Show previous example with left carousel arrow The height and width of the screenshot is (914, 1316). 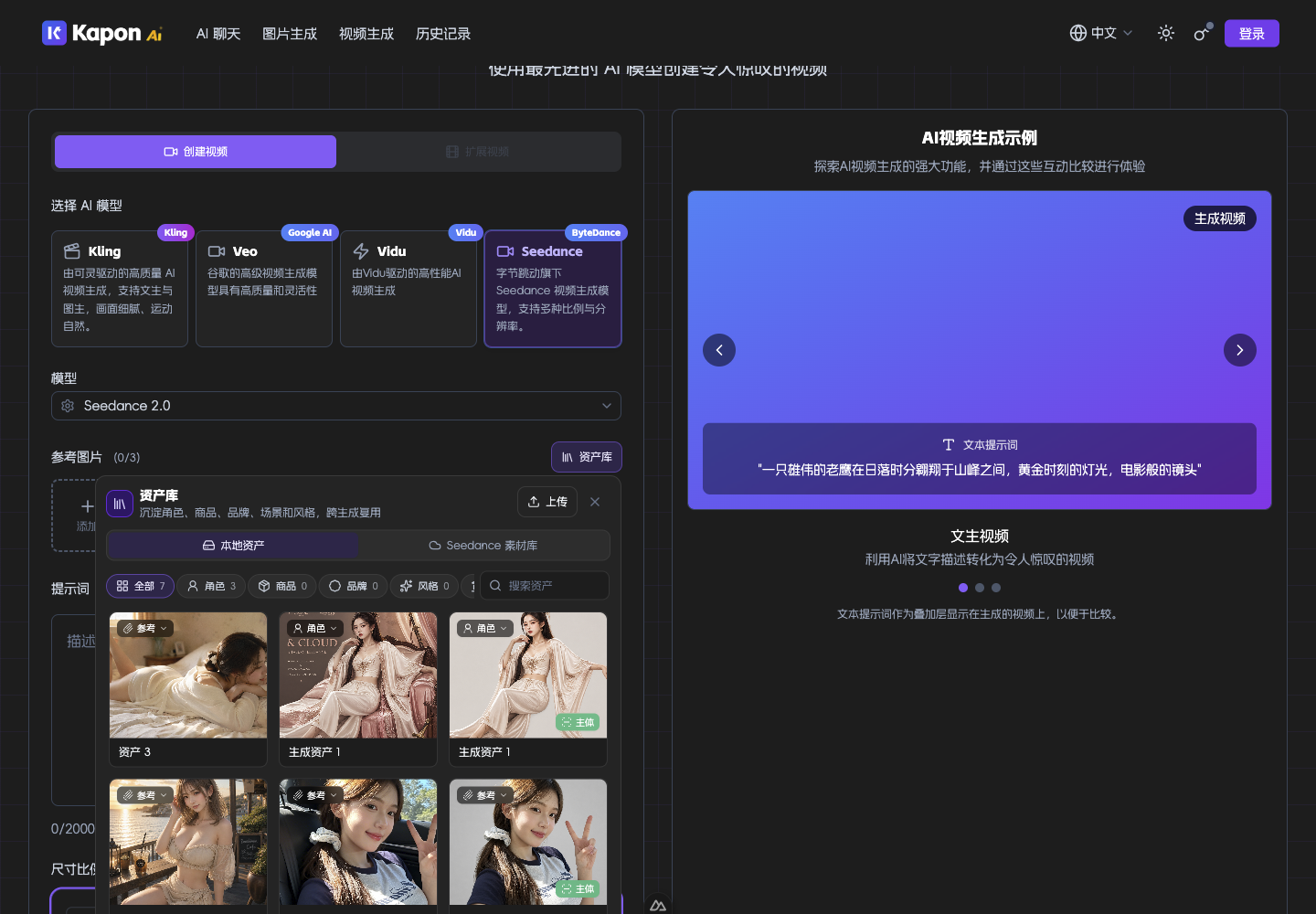click(x=719, y=350)
